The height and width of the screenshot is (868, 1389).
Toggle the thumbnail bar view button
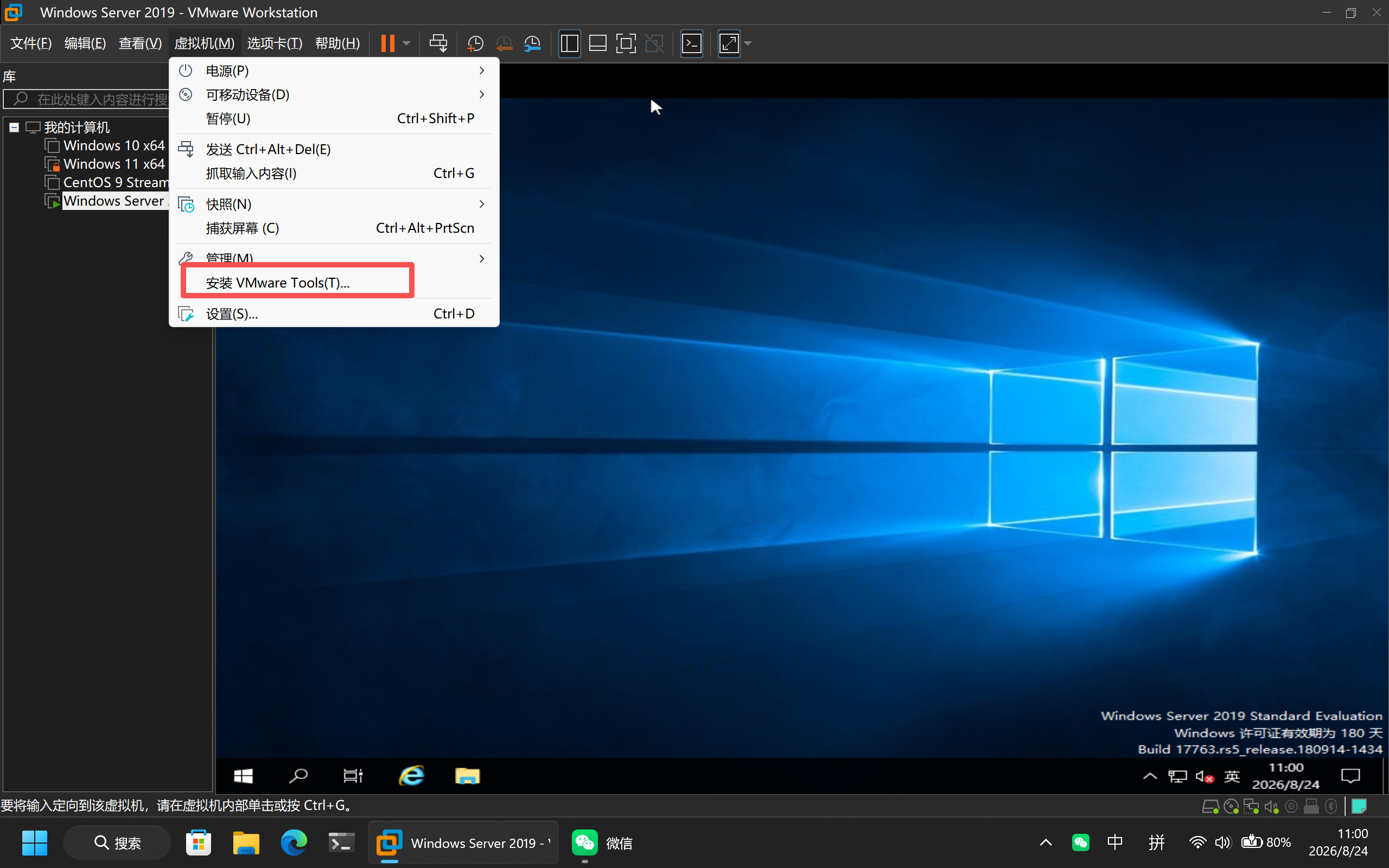(597, 43)
